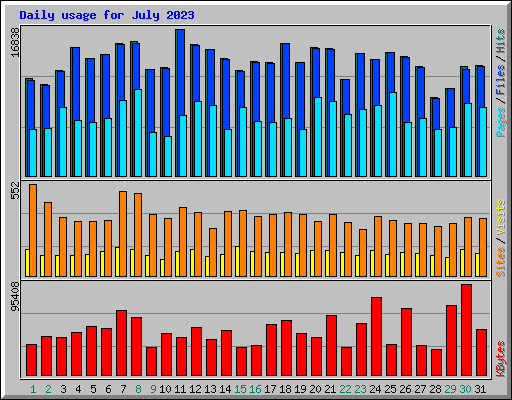Select green day label 22 on the x-axis
512x400 pixels.
(345, 389)
